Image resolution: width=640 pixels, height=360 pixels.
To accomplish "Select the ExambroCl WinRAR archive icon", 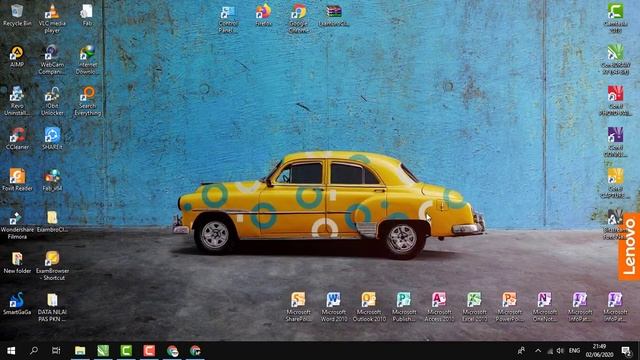I will click(x=333, y=16).
